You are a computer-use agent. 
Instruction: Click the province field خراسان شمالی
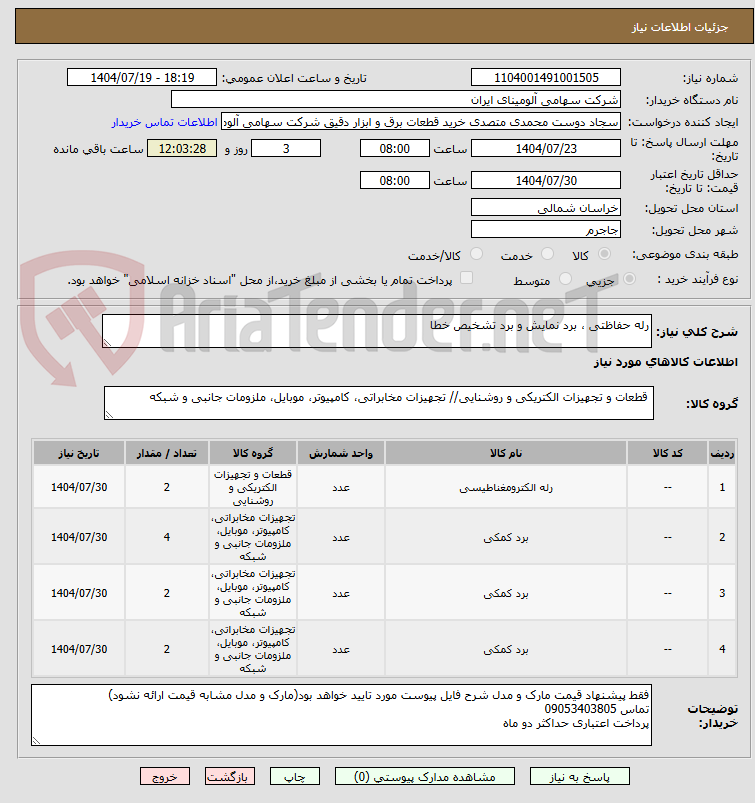coord(546,207)
